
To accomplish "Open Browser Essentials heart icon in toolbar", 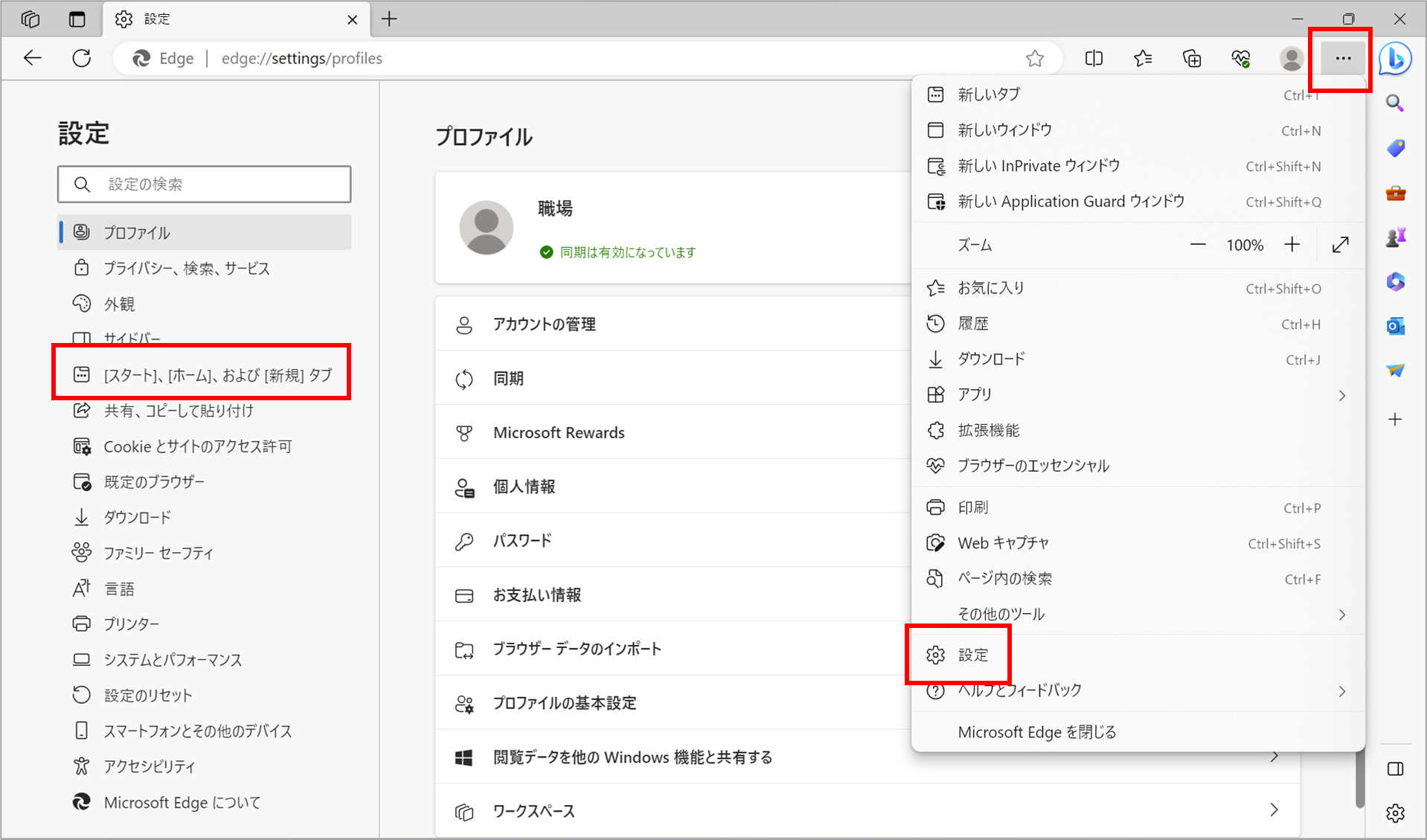I will pyautogui.click(x=1241, y=58).
